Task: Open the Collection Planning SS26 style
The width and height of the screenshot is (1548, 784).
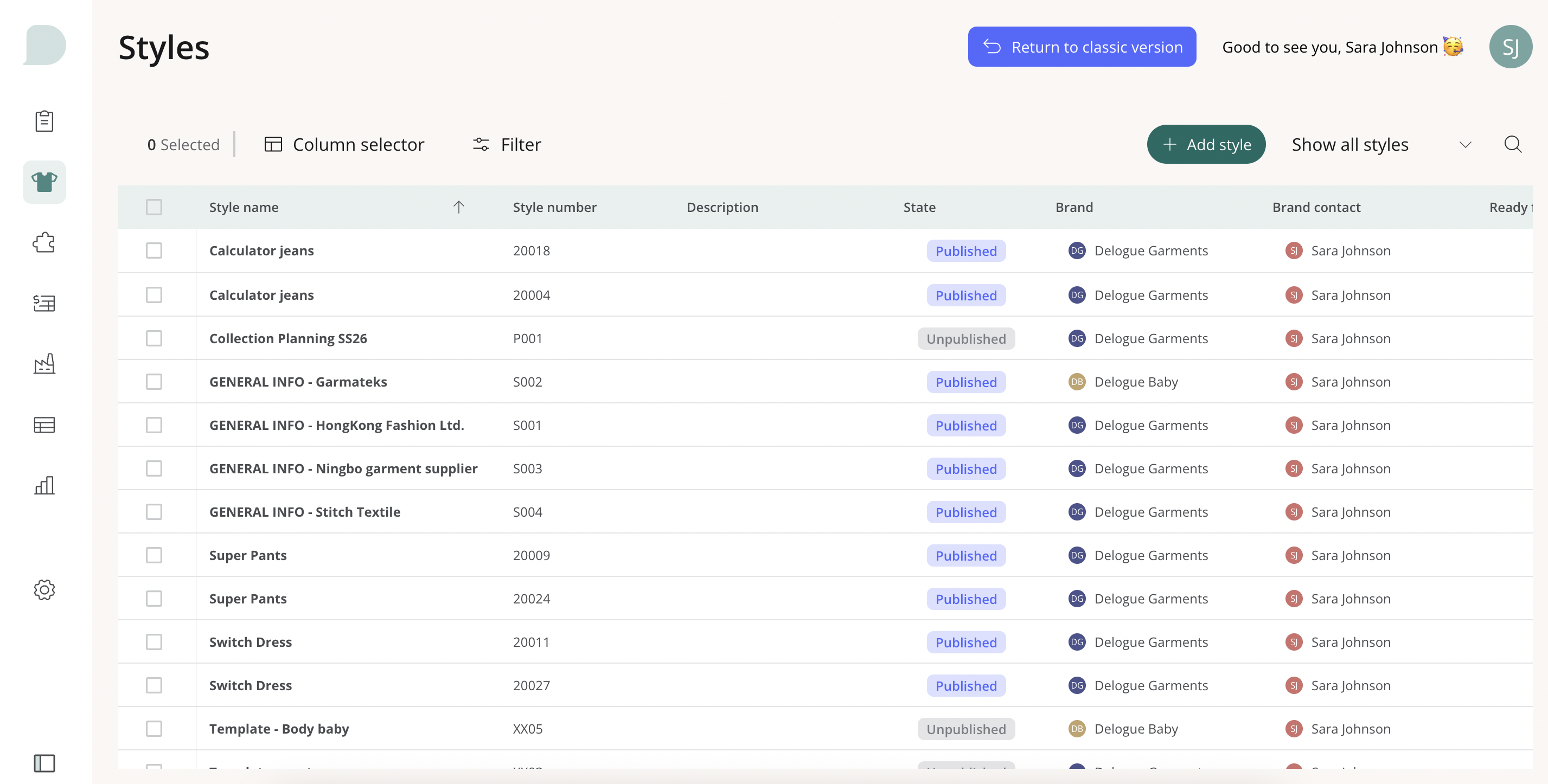Action: (288, 338)
